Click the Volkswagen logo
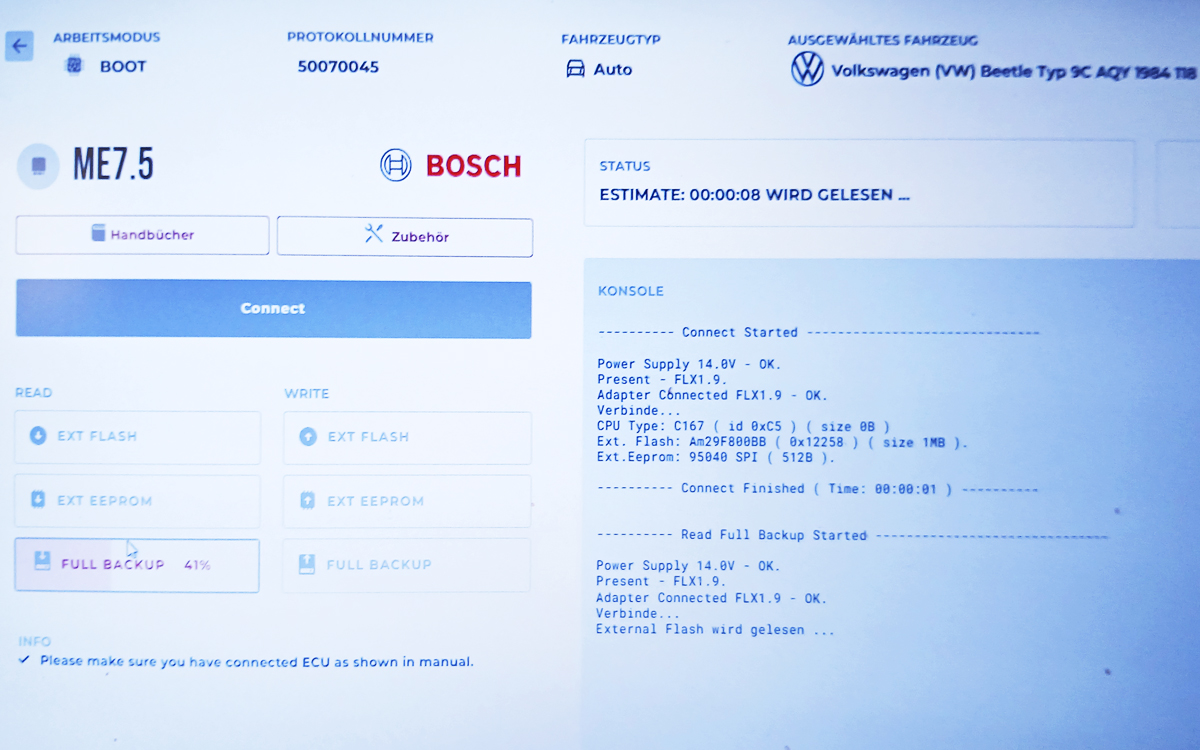 (x=807, y=70)
